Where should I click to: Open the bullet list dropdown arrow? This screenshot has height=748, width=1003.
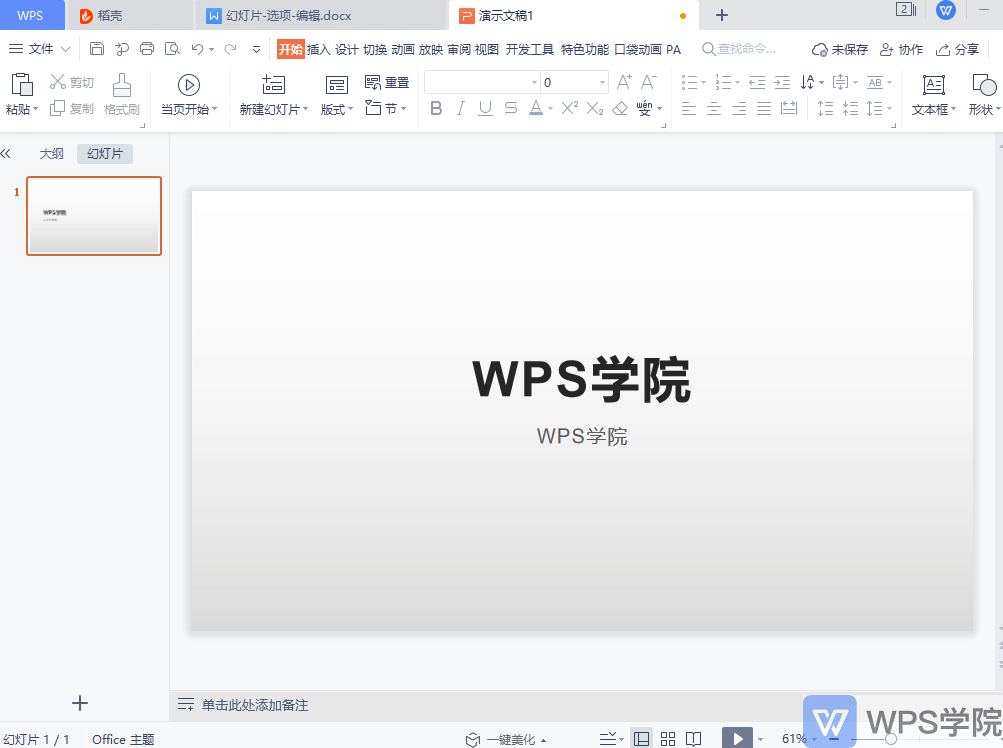[704, 83]
